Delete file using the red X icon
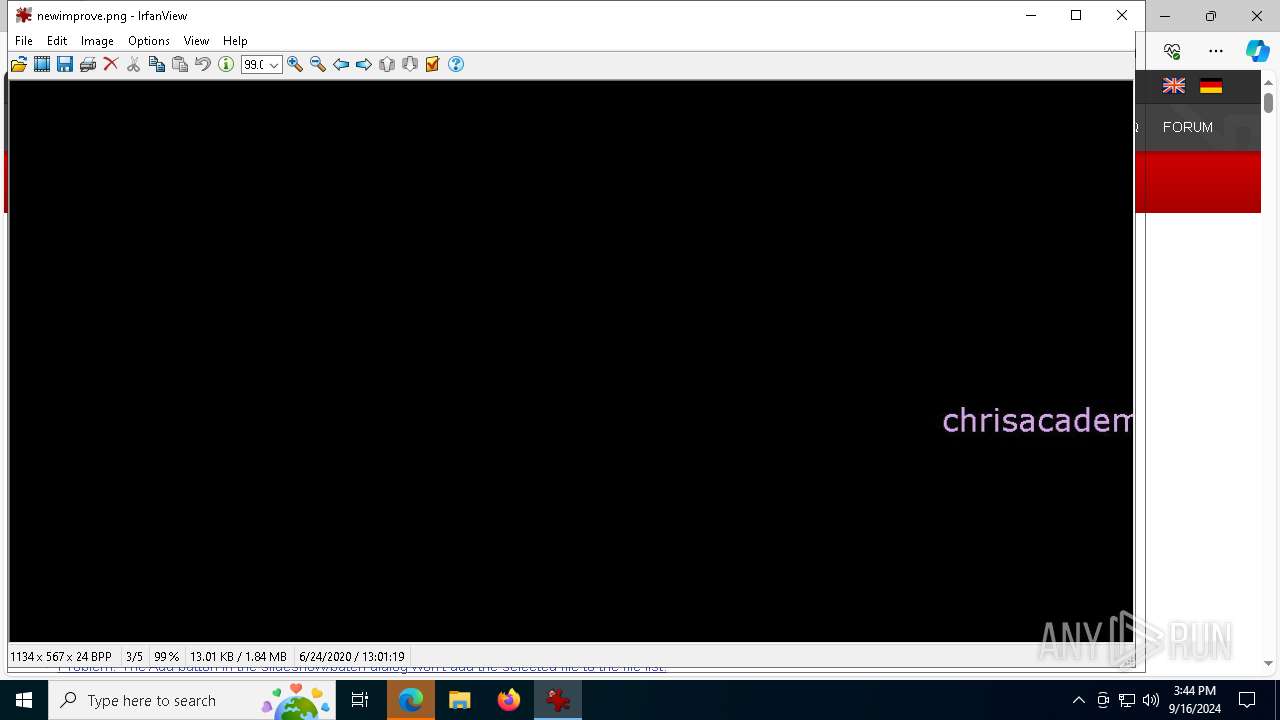 (x=111, y=64)
